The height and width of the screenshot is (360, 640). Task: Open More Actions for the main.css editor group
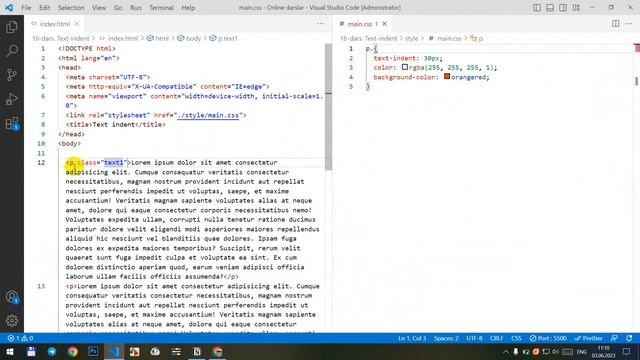(x=629, y=24)
